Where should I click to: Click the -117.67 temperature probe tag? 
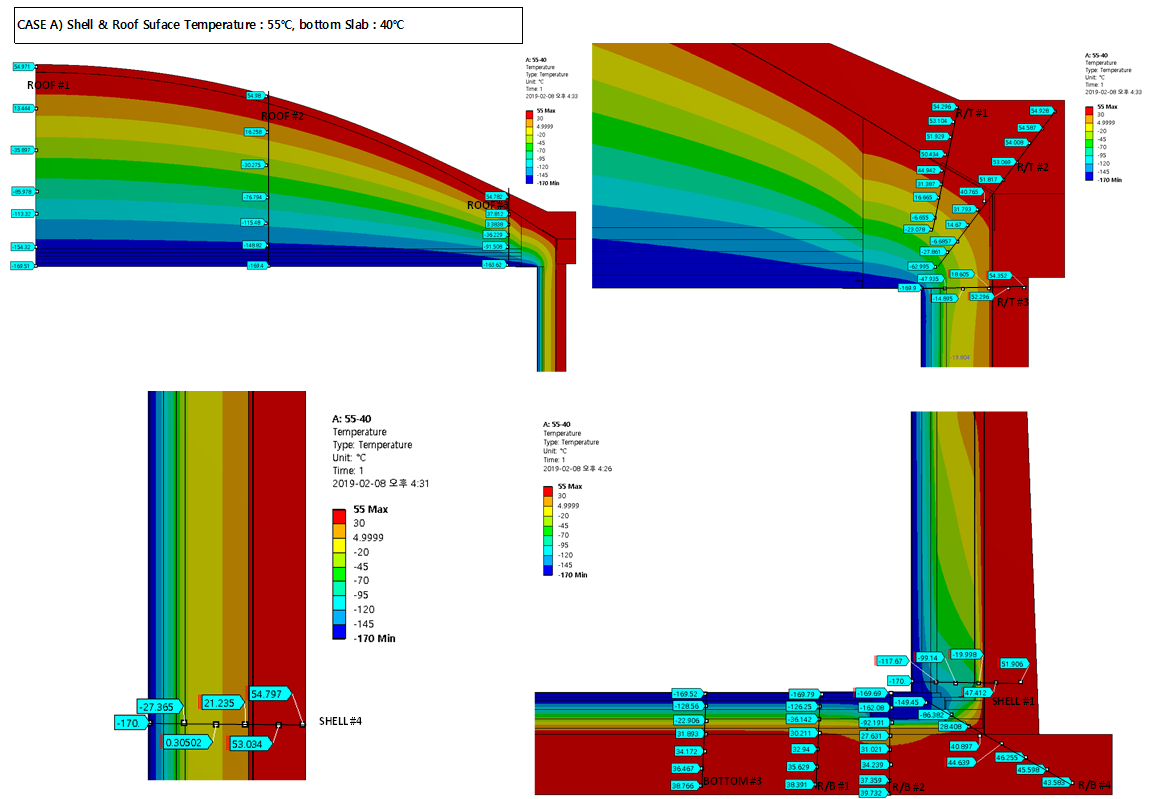click(x=890, y=661)
